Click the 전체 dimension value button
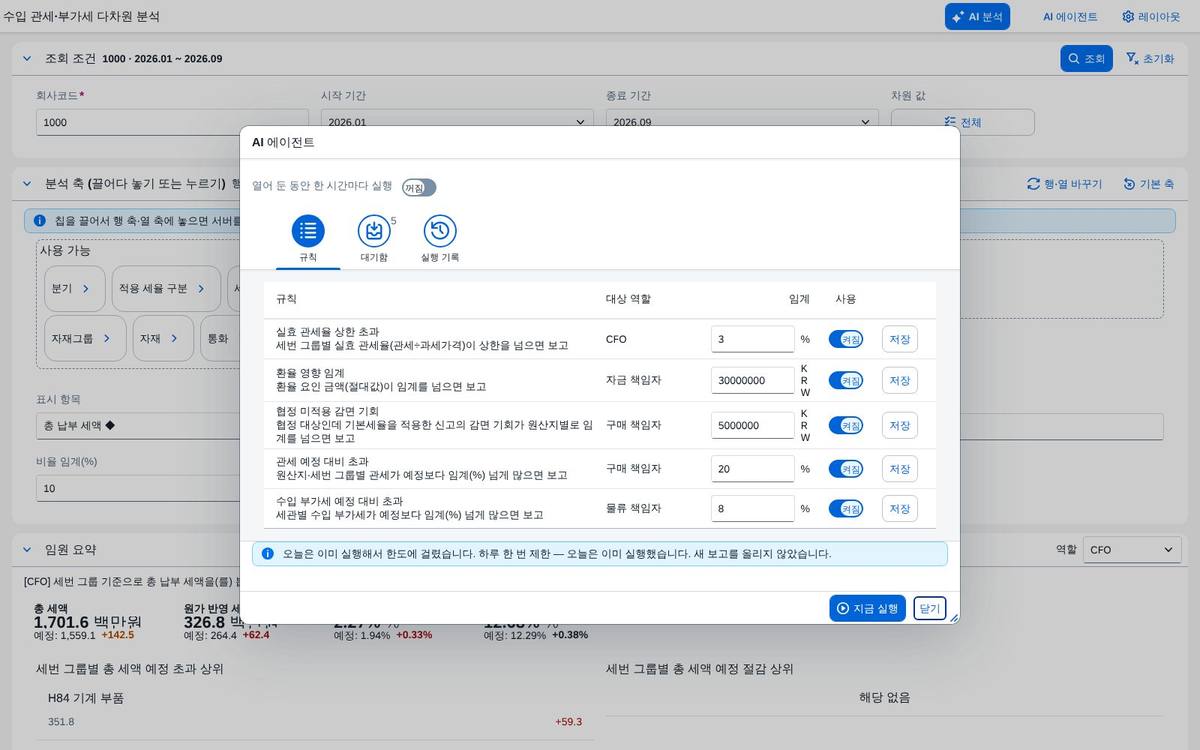The image size is (1200, 750). coord(963,122)
